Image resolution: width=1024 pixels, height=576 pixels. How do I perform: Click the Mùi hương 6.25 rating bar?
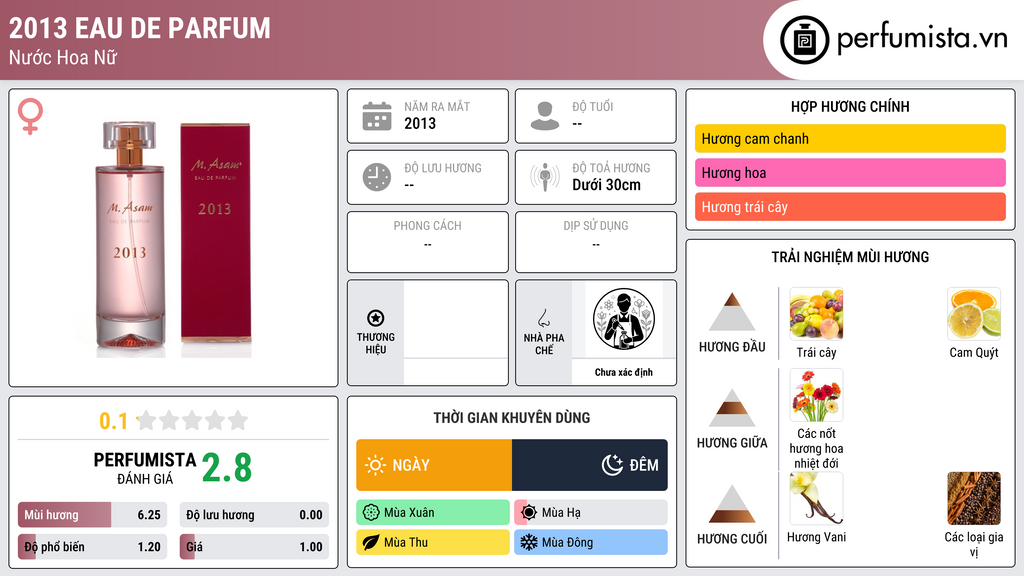92,515
